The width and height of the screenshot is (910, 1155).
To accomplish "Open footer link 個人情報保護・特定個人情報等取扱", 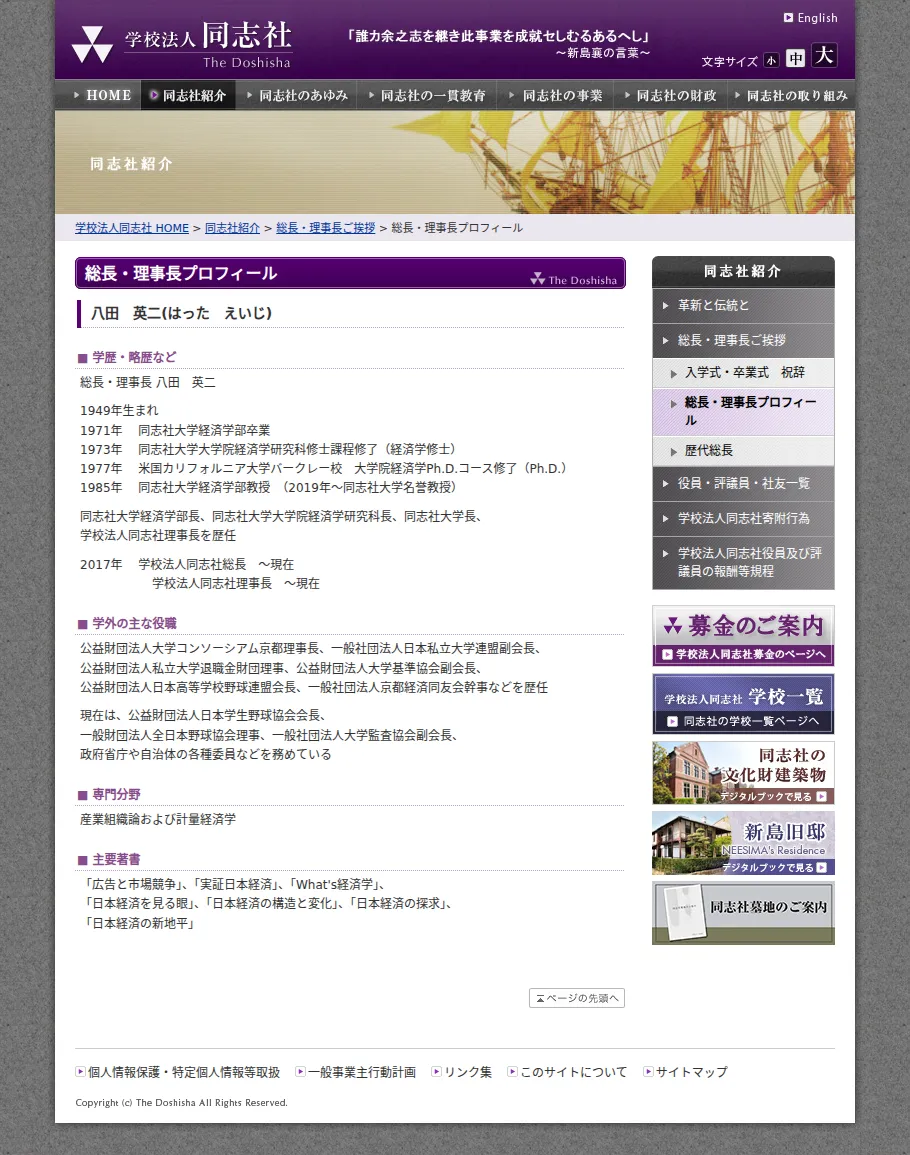I will coord(183,1072).
